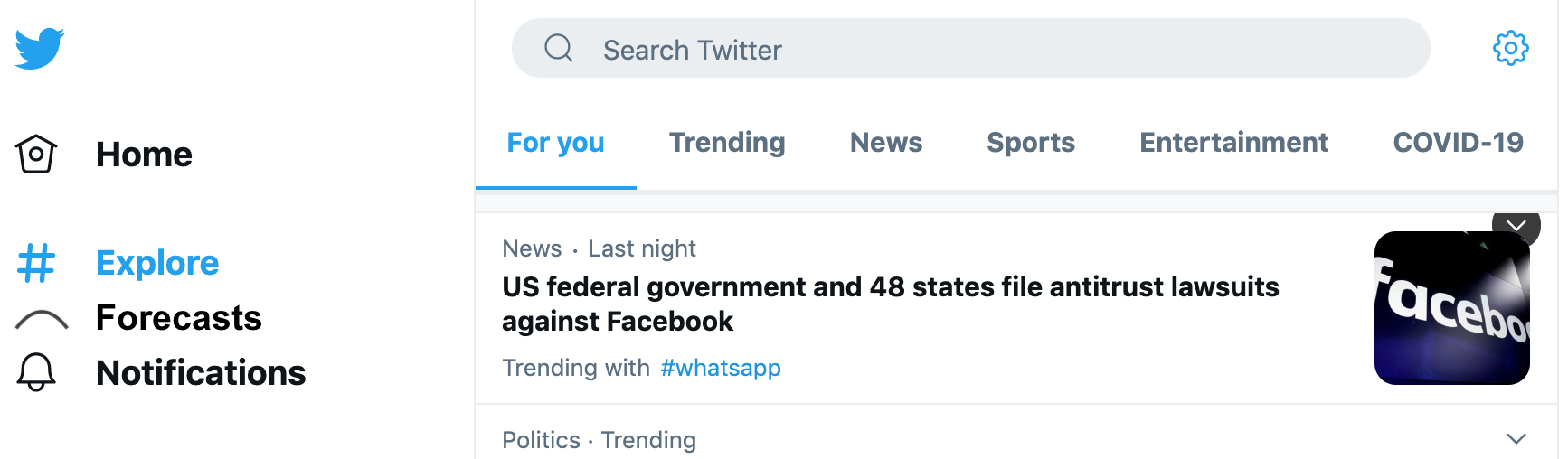Click the search magnifier icon
Viewport: 1568px width, 459px height.
(559, 48)
